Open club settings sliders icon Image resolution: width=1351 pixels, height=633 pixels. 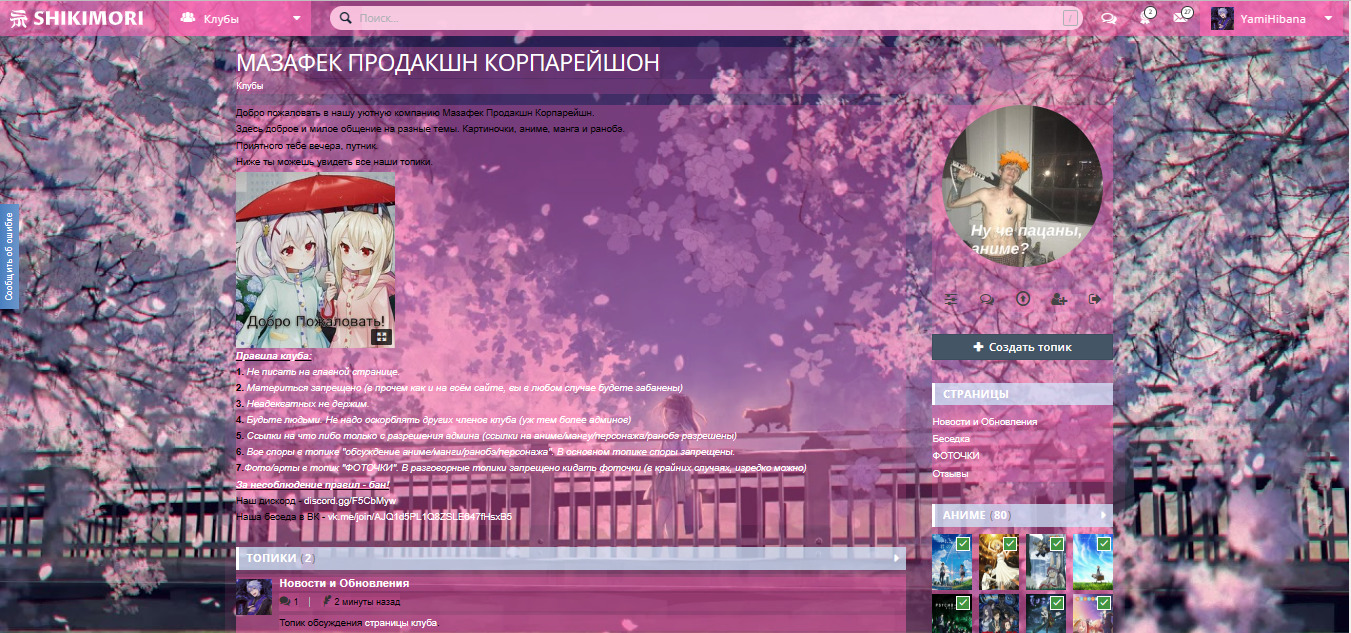(951, 298)
